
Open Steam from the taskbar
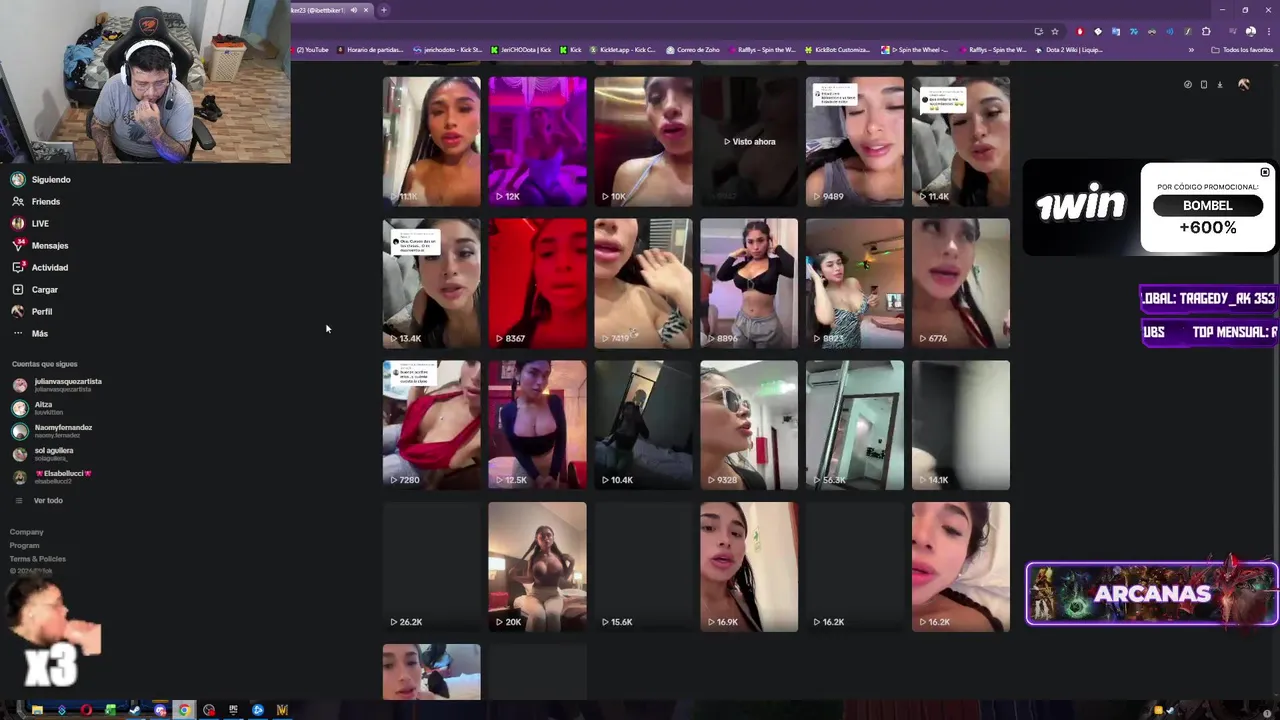[135, 710]
